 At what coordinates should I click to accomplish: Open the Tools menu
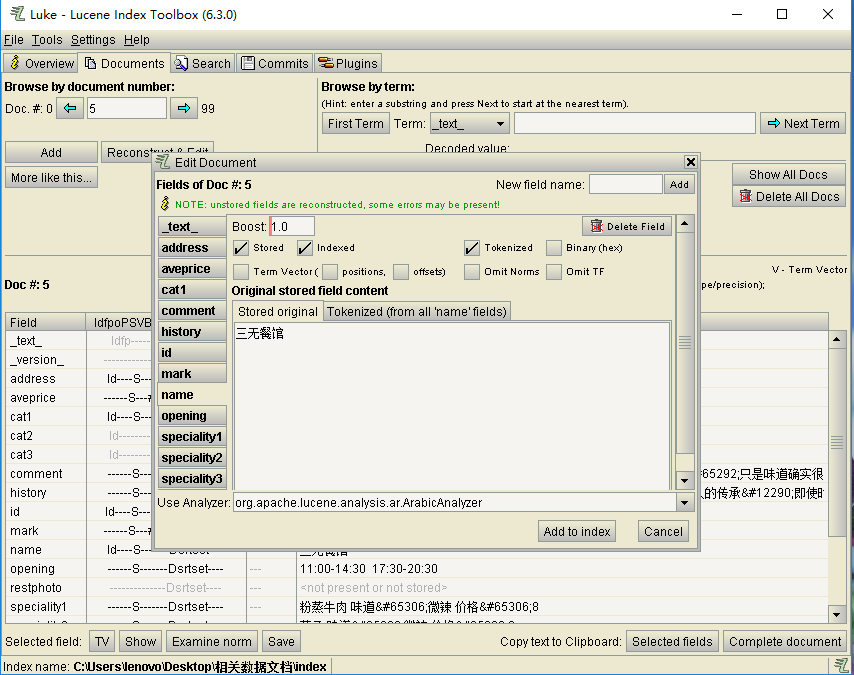pos(47,40)
